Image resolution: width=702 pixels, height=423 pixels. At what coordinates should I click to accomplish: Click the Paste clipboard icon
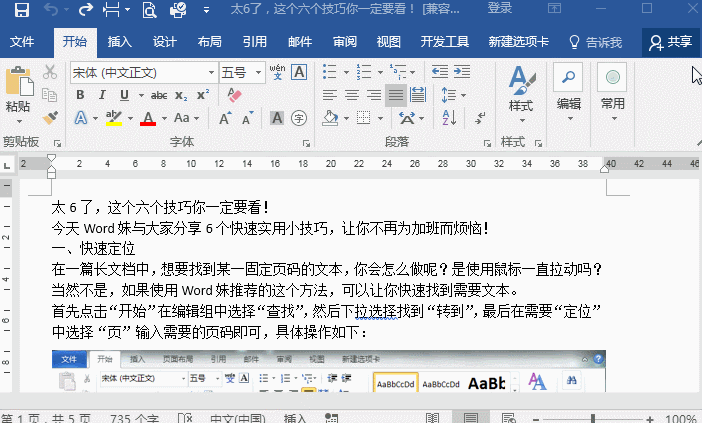(x=19, y=83)
